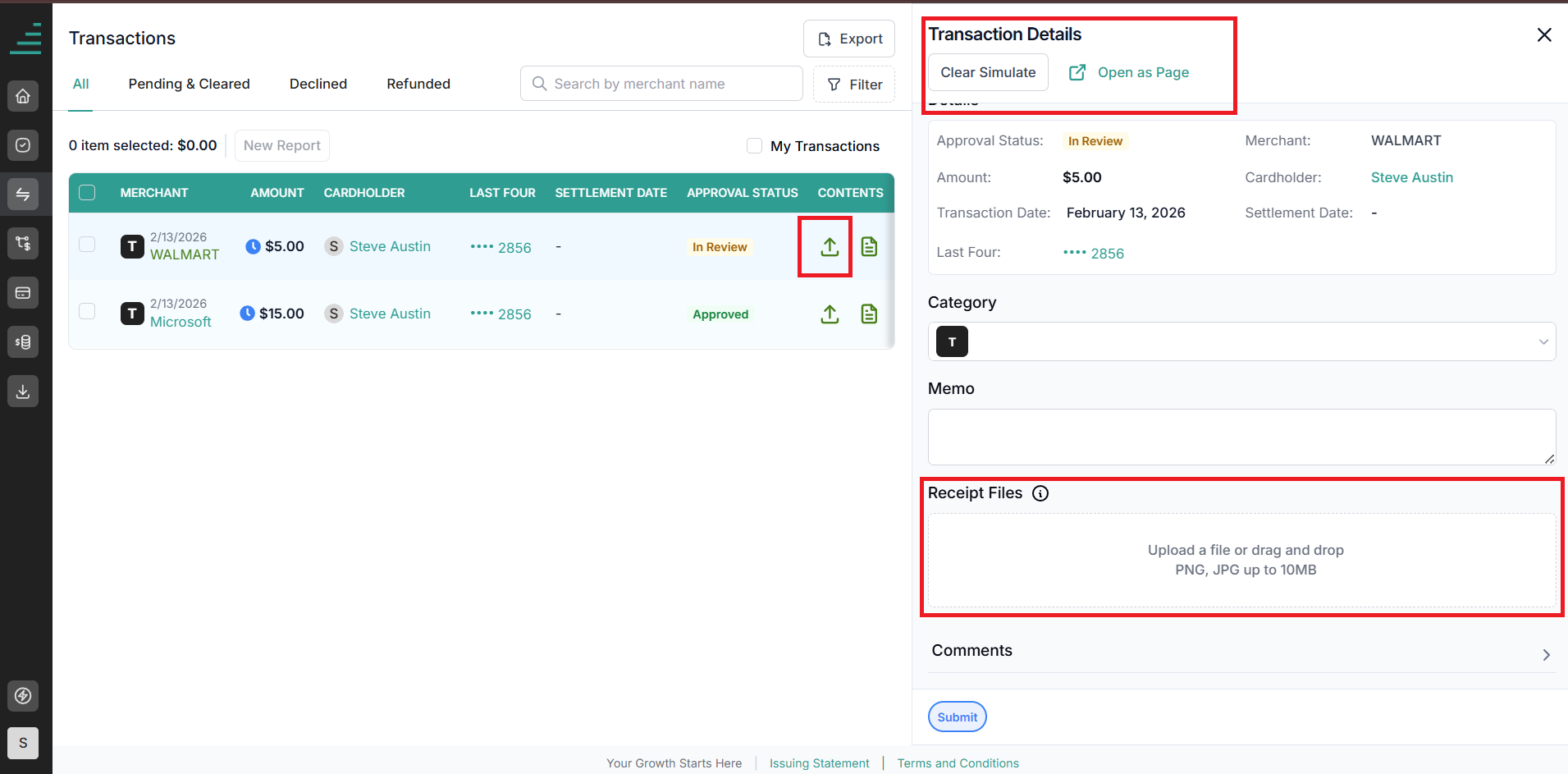
Task: Switch to the All tab
Action: click(80, 84)
